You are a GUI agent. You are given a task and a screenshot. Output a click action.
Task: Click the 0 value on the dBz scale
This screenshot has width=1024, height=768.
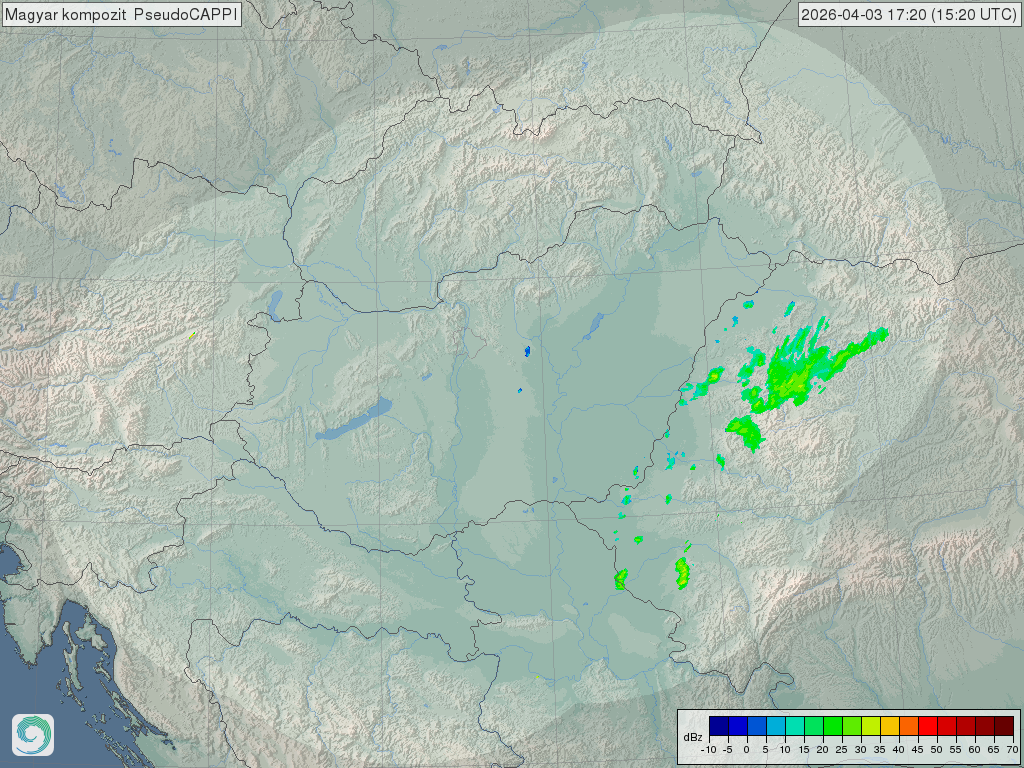tap(746, 749)
